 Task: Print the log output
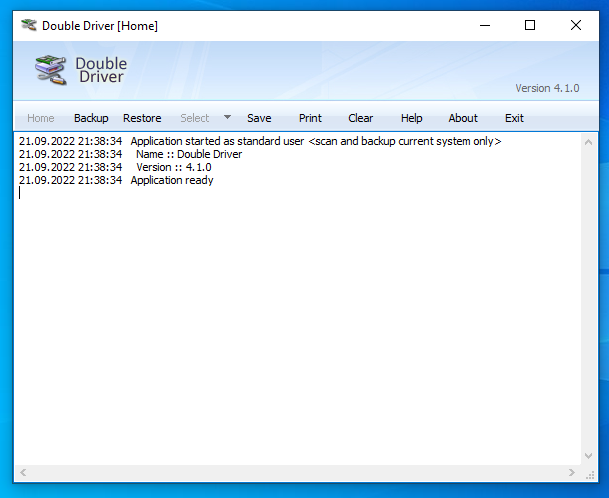(310, 118)
